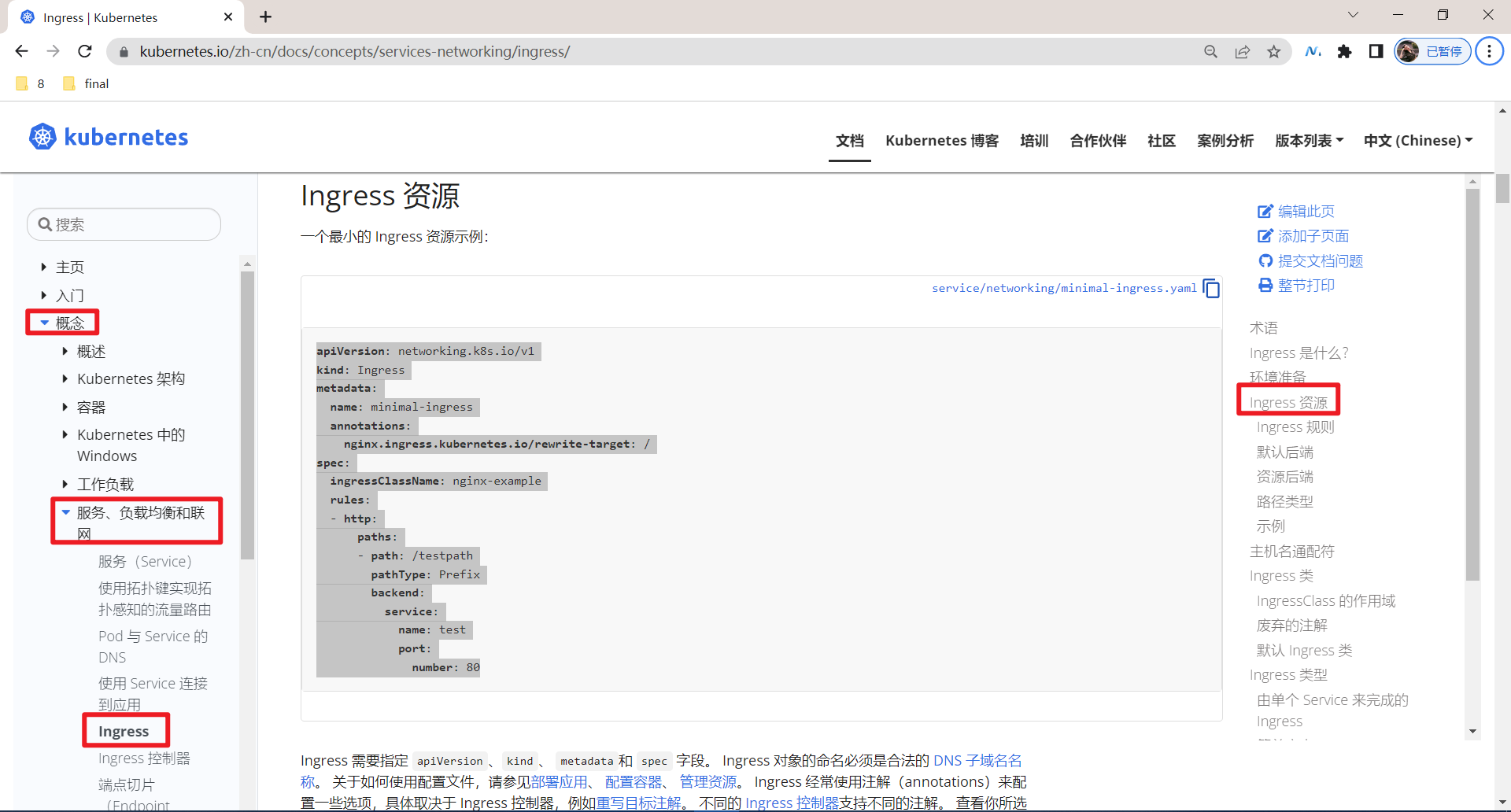Go back with the browser back arrow
This screenshot has width=1511, height=812.
click(21, 51)
